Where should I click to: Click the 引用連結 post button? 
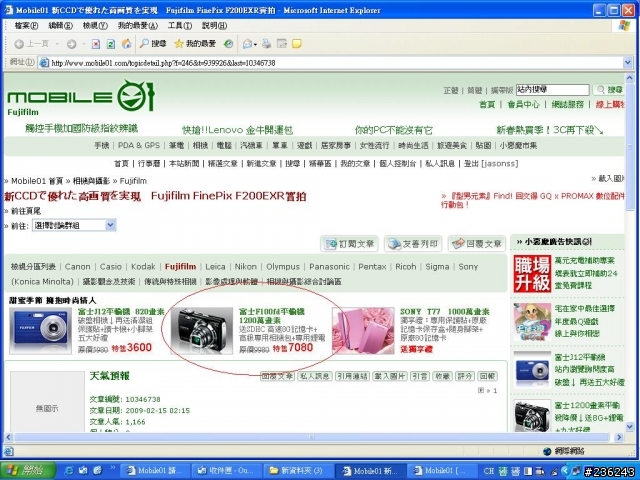[352, 376]
